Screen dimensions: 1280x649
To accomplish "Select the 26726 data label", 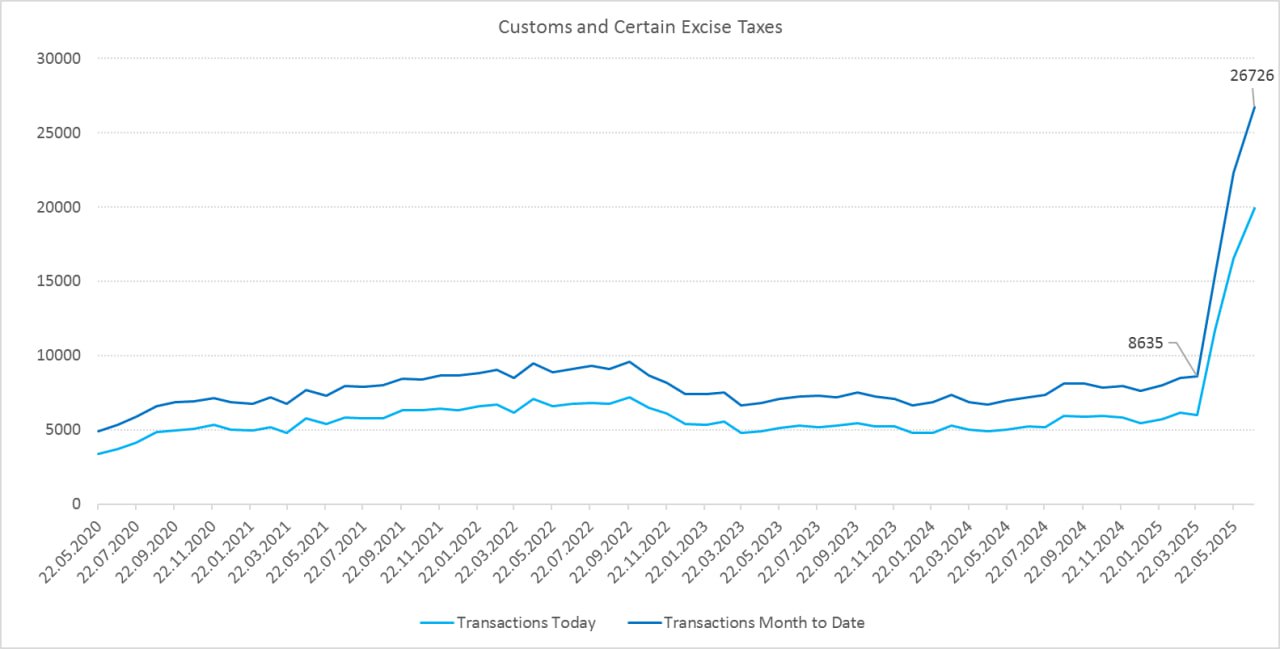I will click(x=1252, y=75).
